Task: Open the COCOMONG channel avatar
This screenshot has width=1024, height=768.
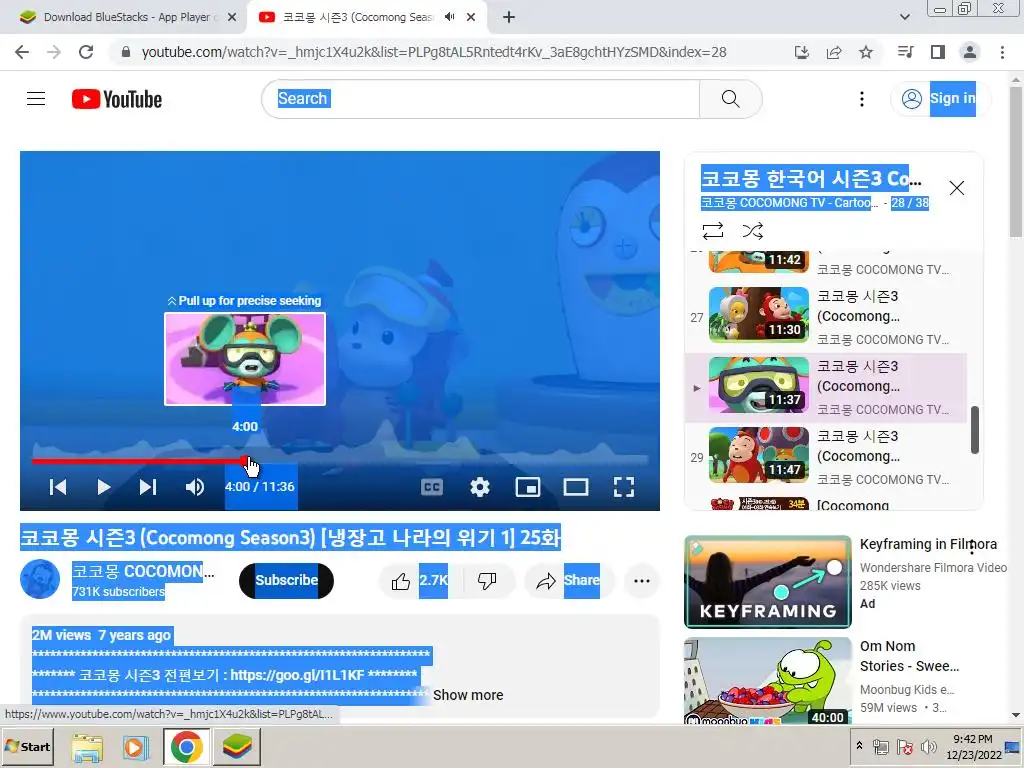Action: coord(40,579)
